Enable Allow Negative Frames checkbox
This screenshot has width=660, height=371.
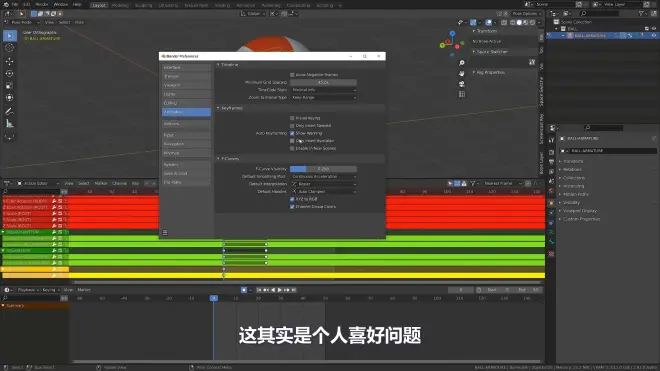[292, 75]
